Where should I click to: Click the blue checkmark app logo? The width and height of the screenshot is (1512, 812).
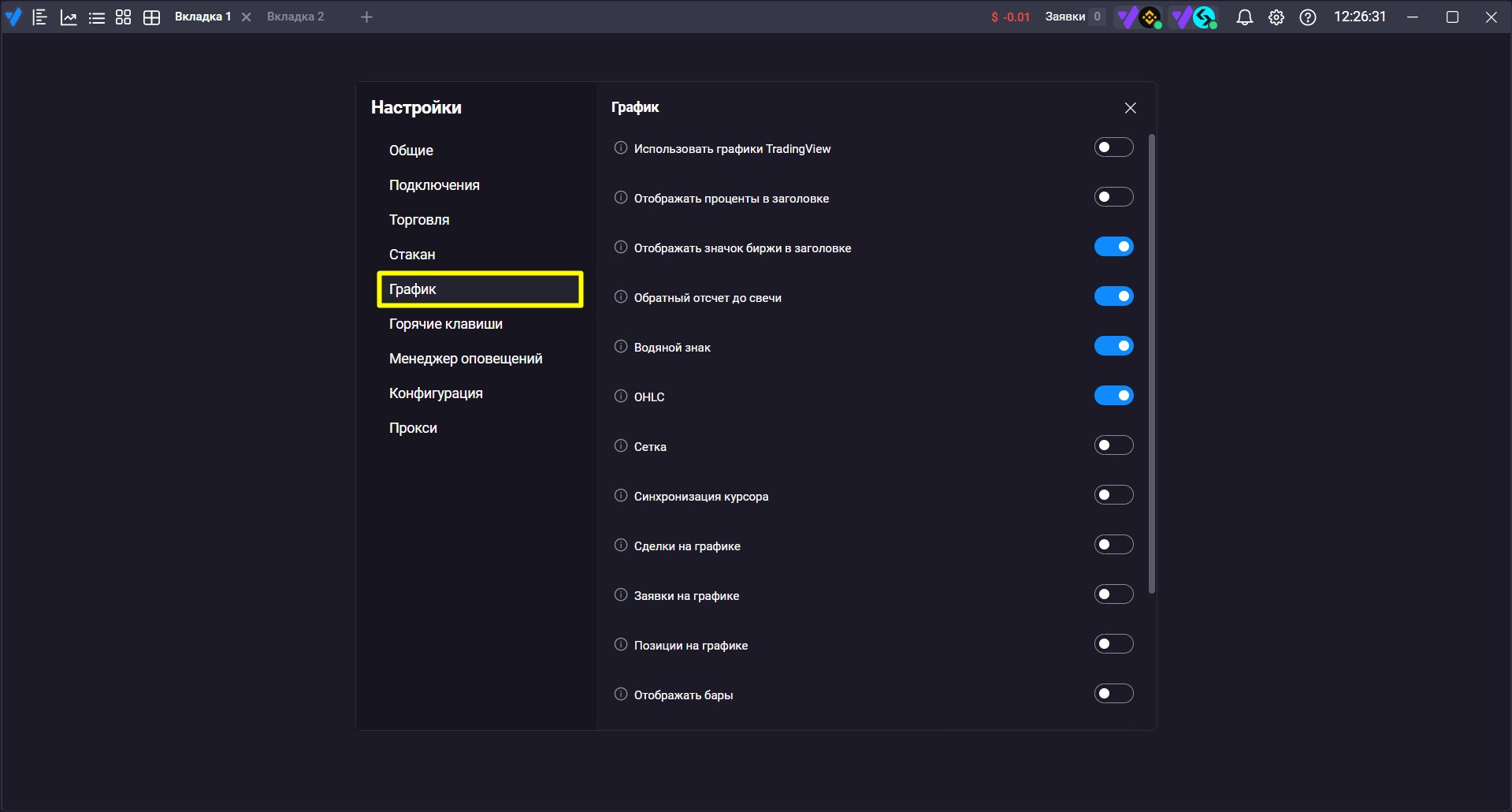[x=13, y=17]
